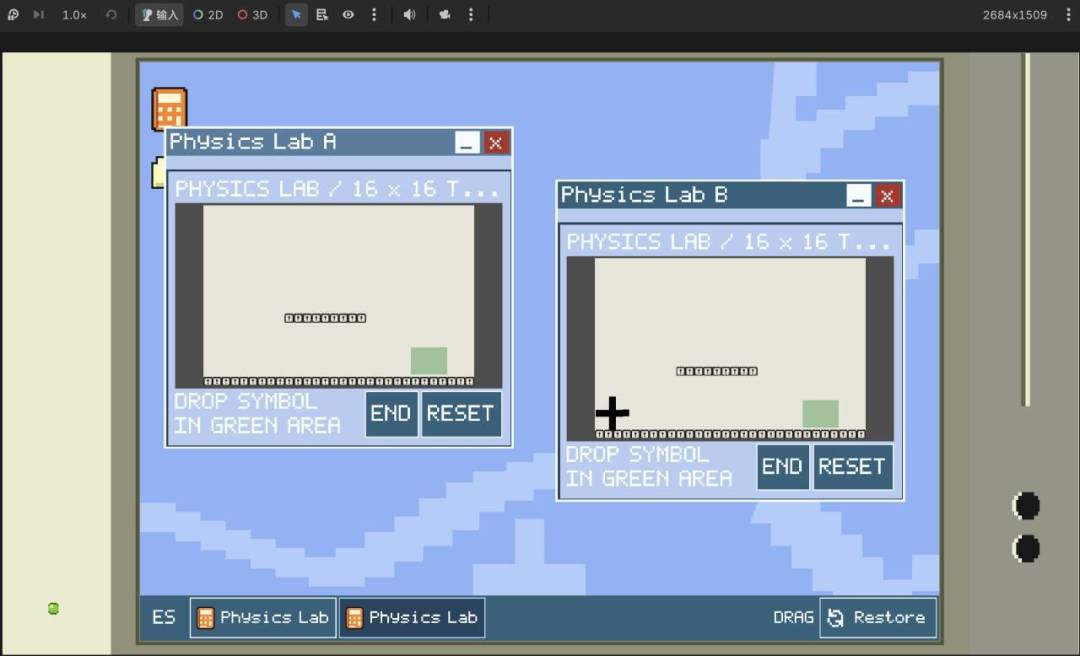The image size is (1080, 656).
Task: Click END in Physics Lab B
Action: pos(782,467)
